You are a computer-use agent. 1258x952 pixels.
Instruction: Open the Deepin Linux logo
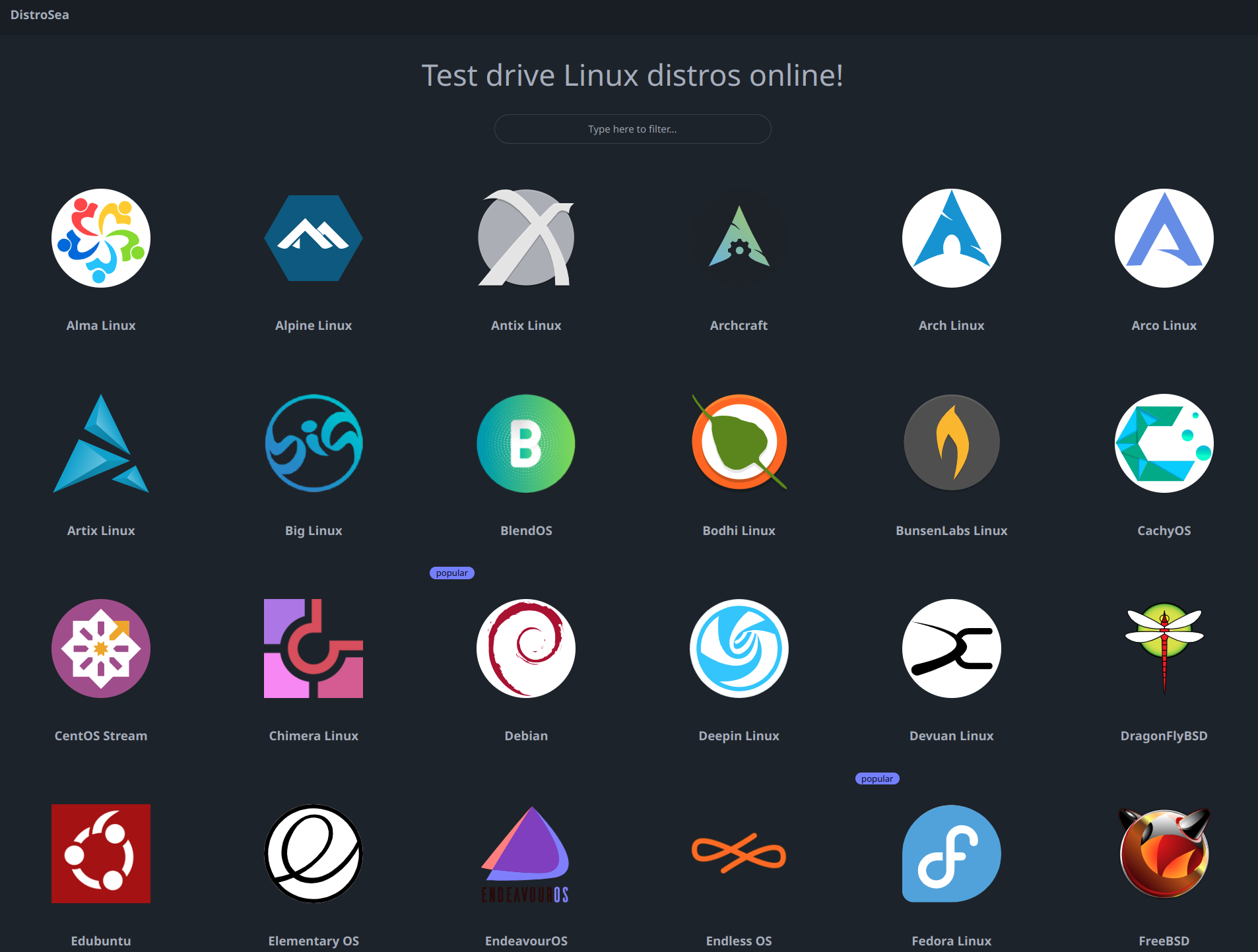click(x=739, y=649)
